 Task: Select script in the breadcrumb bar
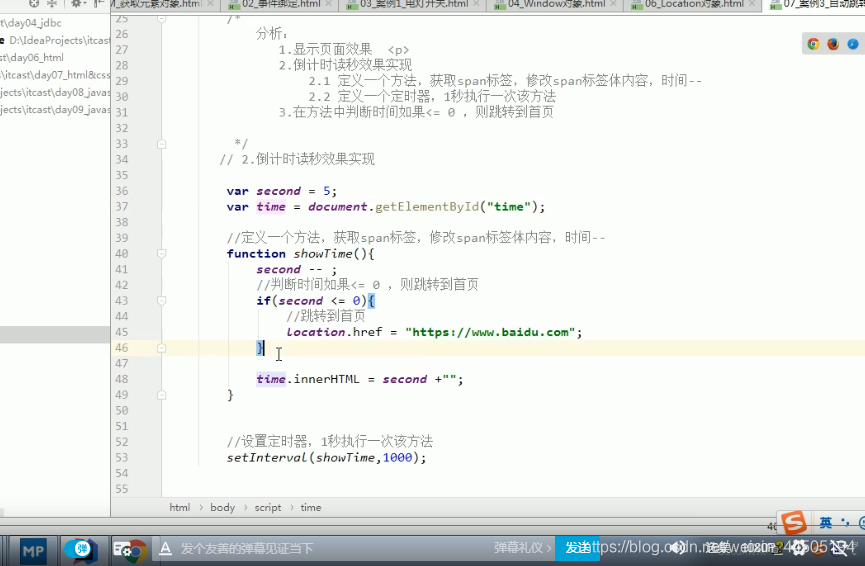pos(268,508)
